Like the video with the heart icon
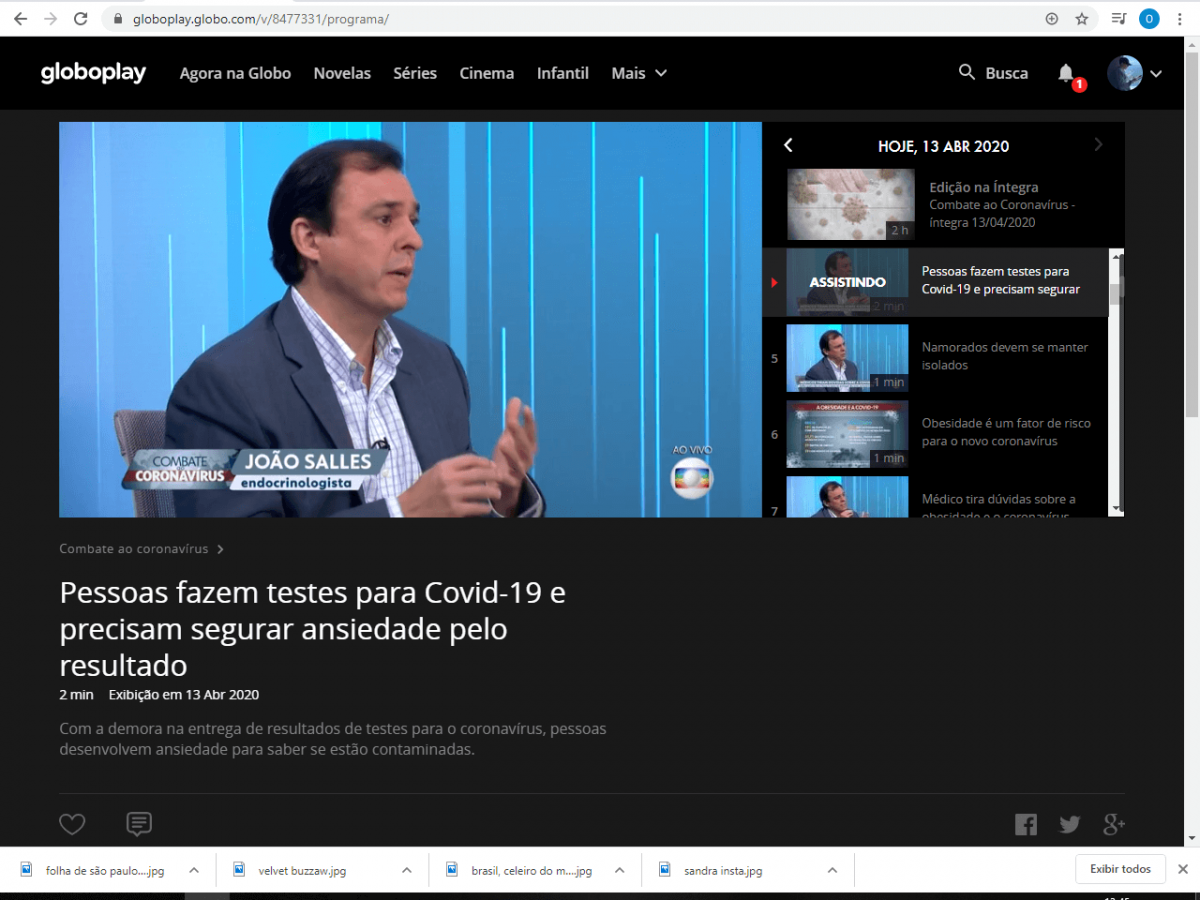 pos(72,824)
